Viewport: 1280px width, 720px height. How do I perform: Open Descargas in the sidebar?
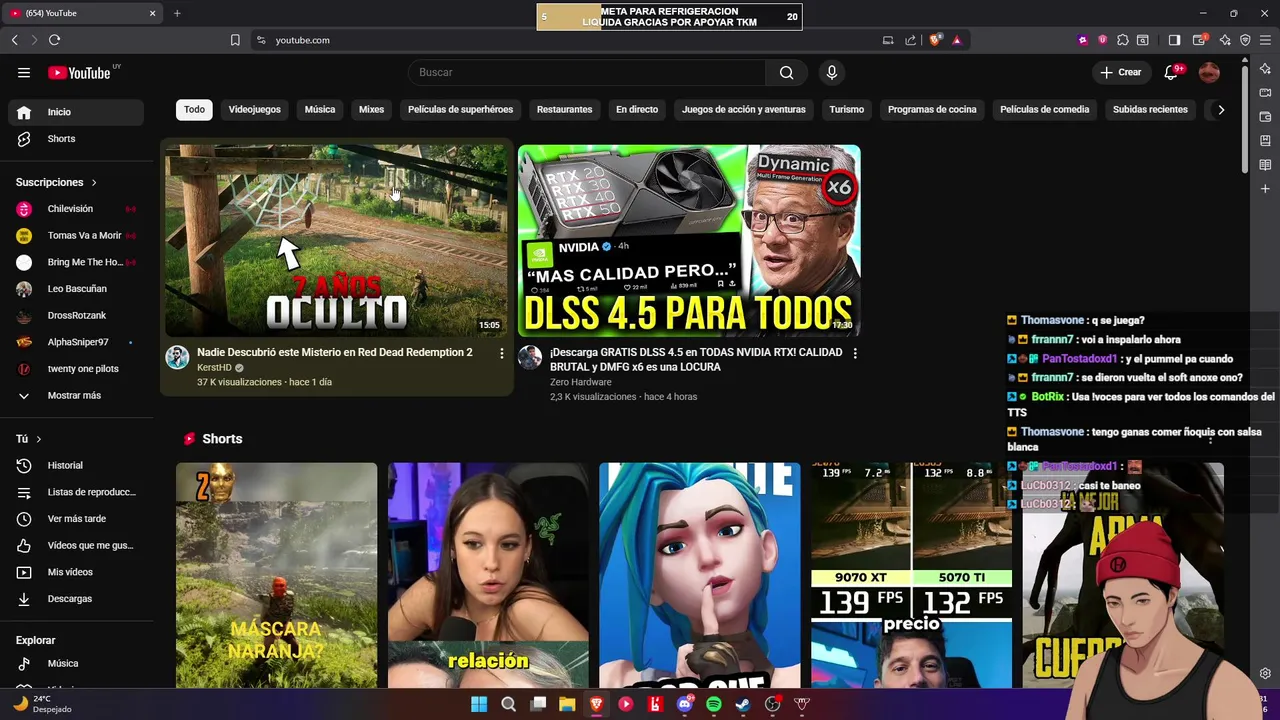pyautogui.click(x=76, y=599)
